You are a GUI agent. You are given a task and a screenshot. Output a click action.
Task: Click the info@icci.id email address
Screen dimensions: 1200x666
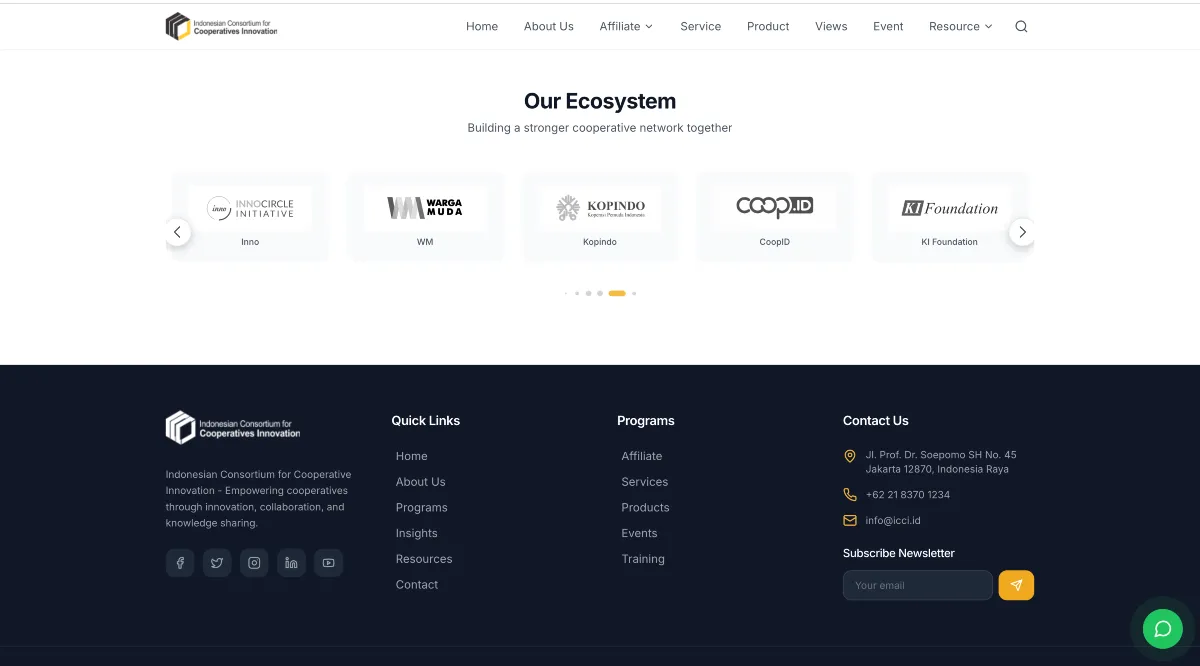coord(893,521)
